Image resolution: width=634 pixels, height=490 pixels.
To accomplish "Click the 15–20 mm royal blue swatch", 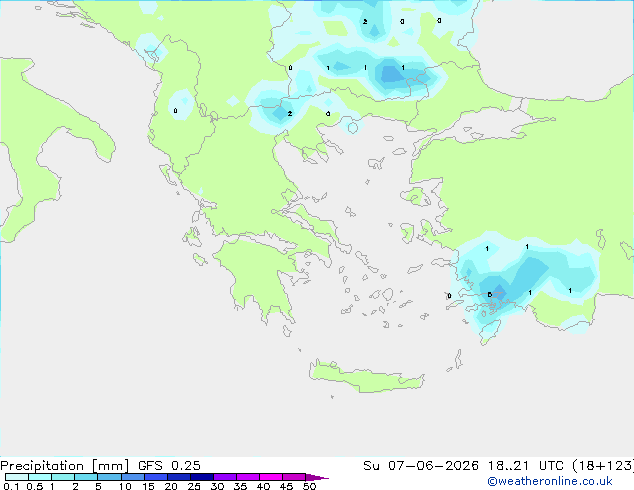I will [x=155, y=477].
